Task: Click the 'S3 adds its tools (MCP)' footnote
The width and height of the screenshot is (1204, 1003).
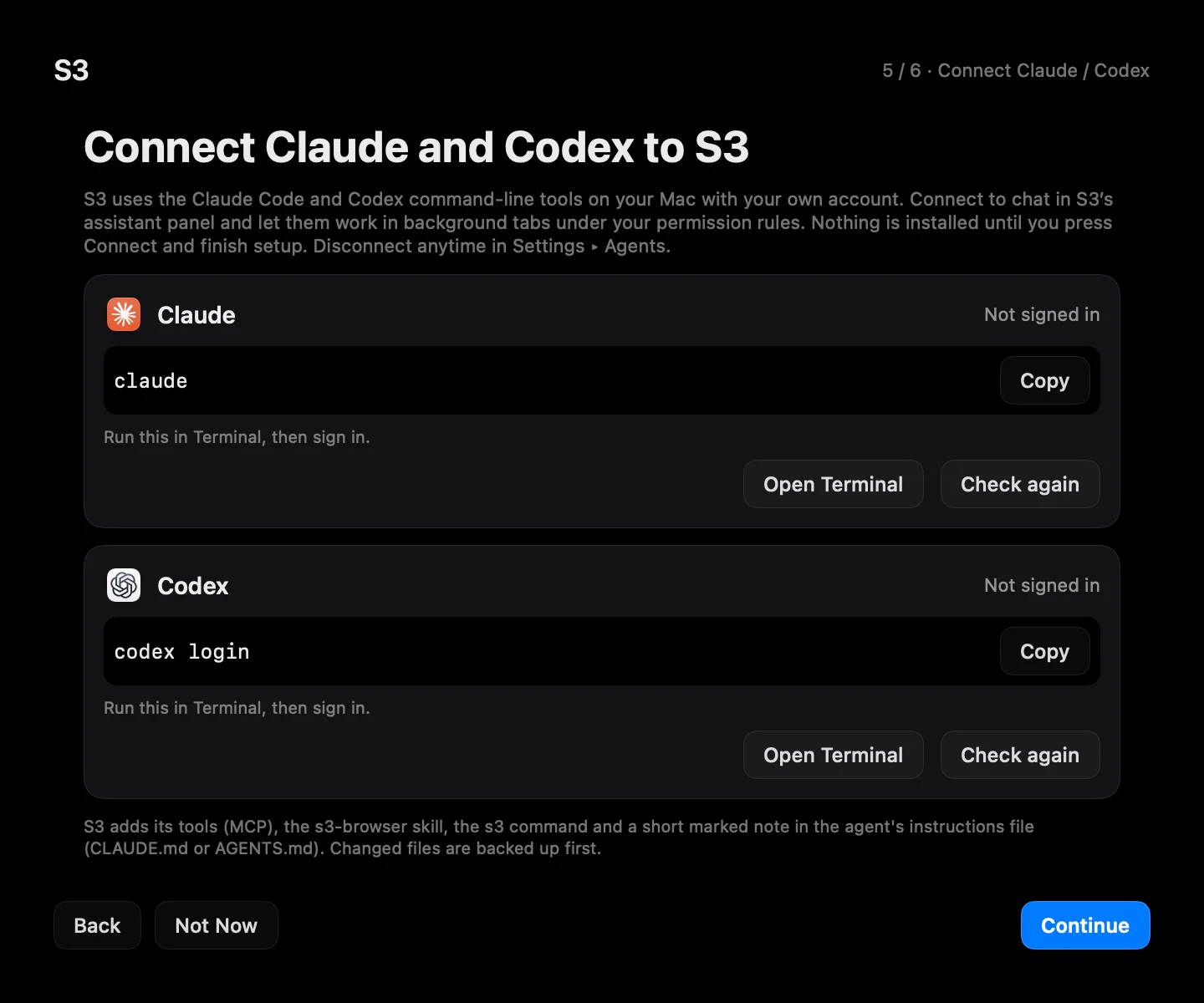Action: [x=559, y=838]
